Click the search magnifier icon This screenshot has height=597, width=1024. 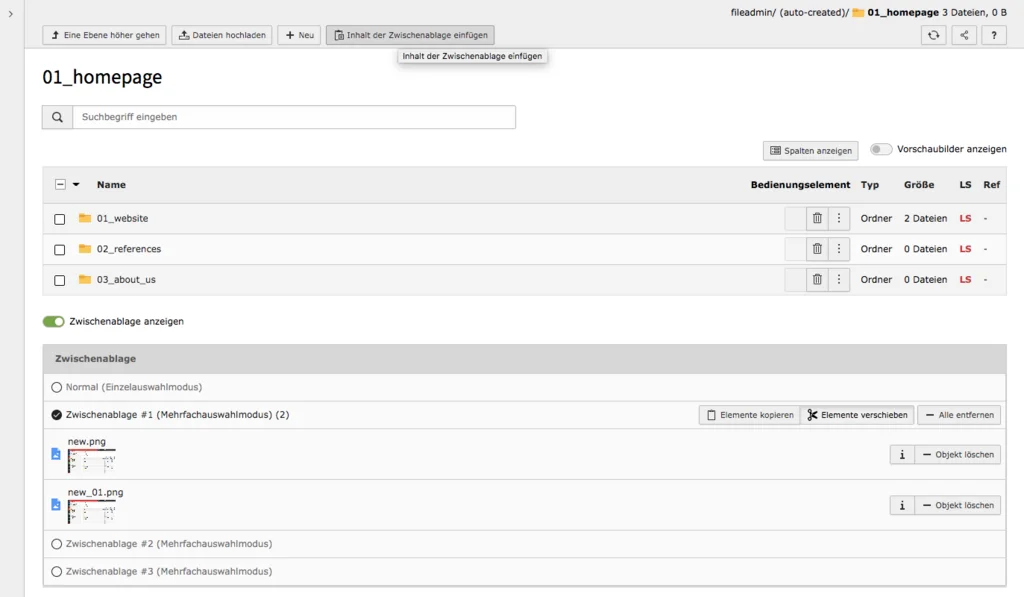[x=57, y=116]
